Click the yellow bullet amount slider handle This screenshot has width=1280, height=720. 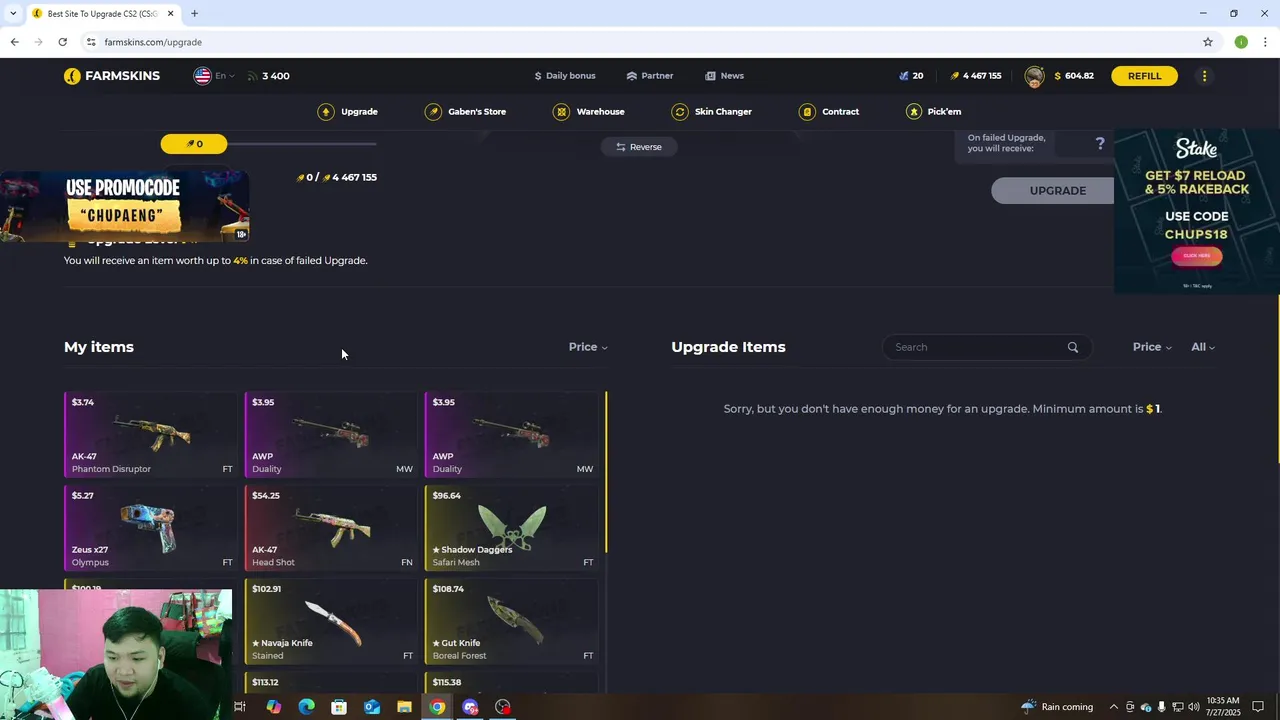(194, 144)
